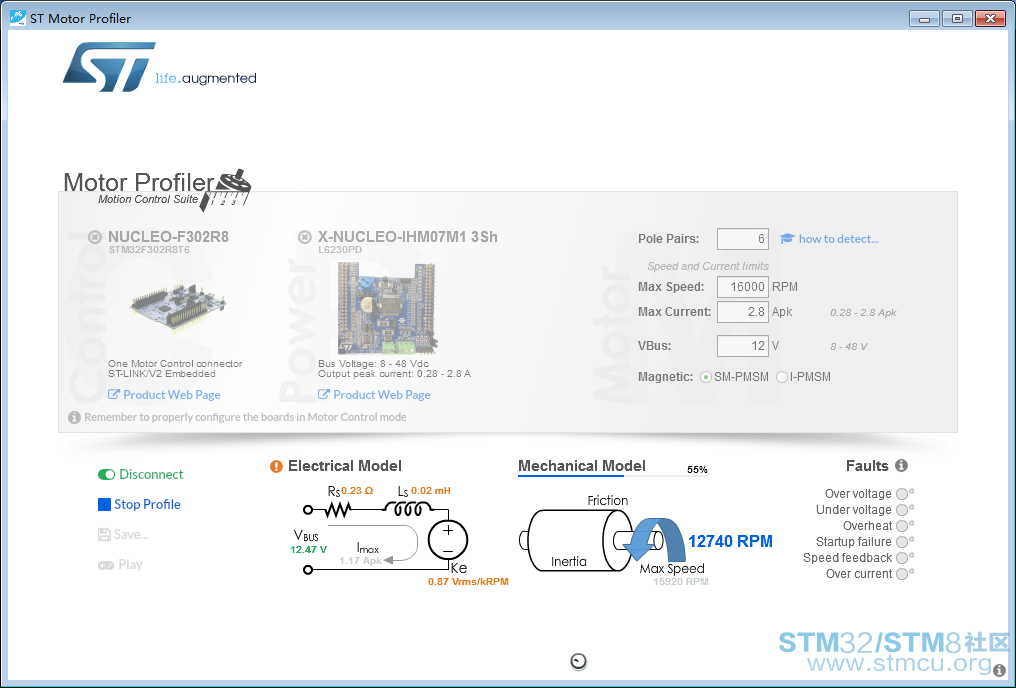Click X-NUCLEO-IHM07M1 board selector icon
This screenshot has height=688, width=1016.
click(305, 237)
